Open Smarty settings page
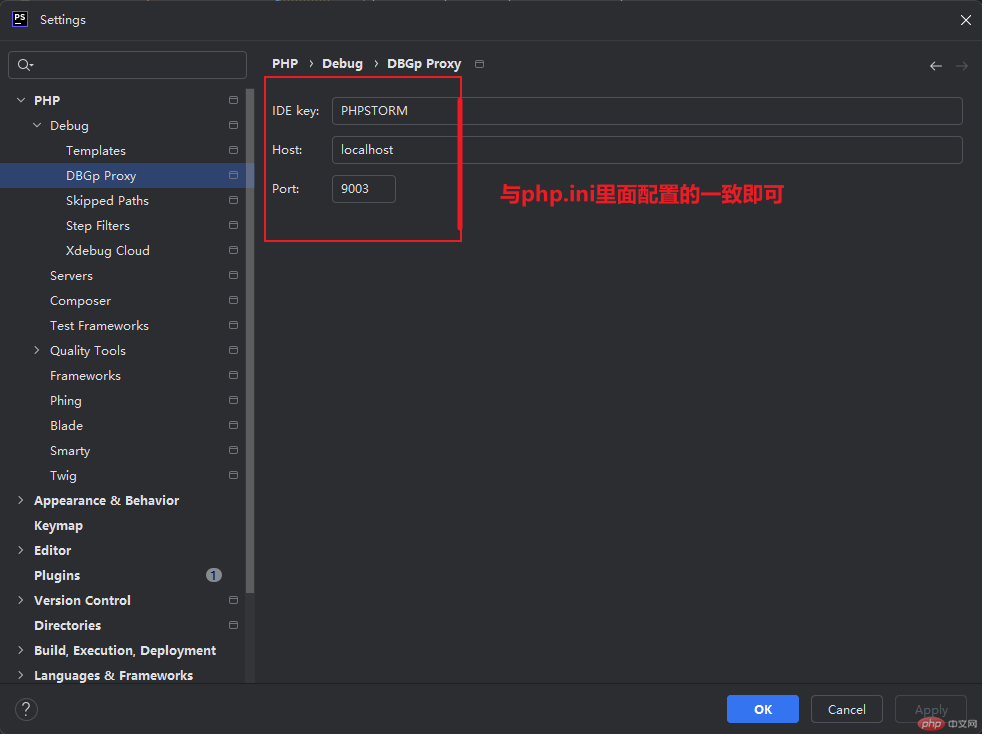This screenshot has height=734, width=982. [x=70, y=451]
